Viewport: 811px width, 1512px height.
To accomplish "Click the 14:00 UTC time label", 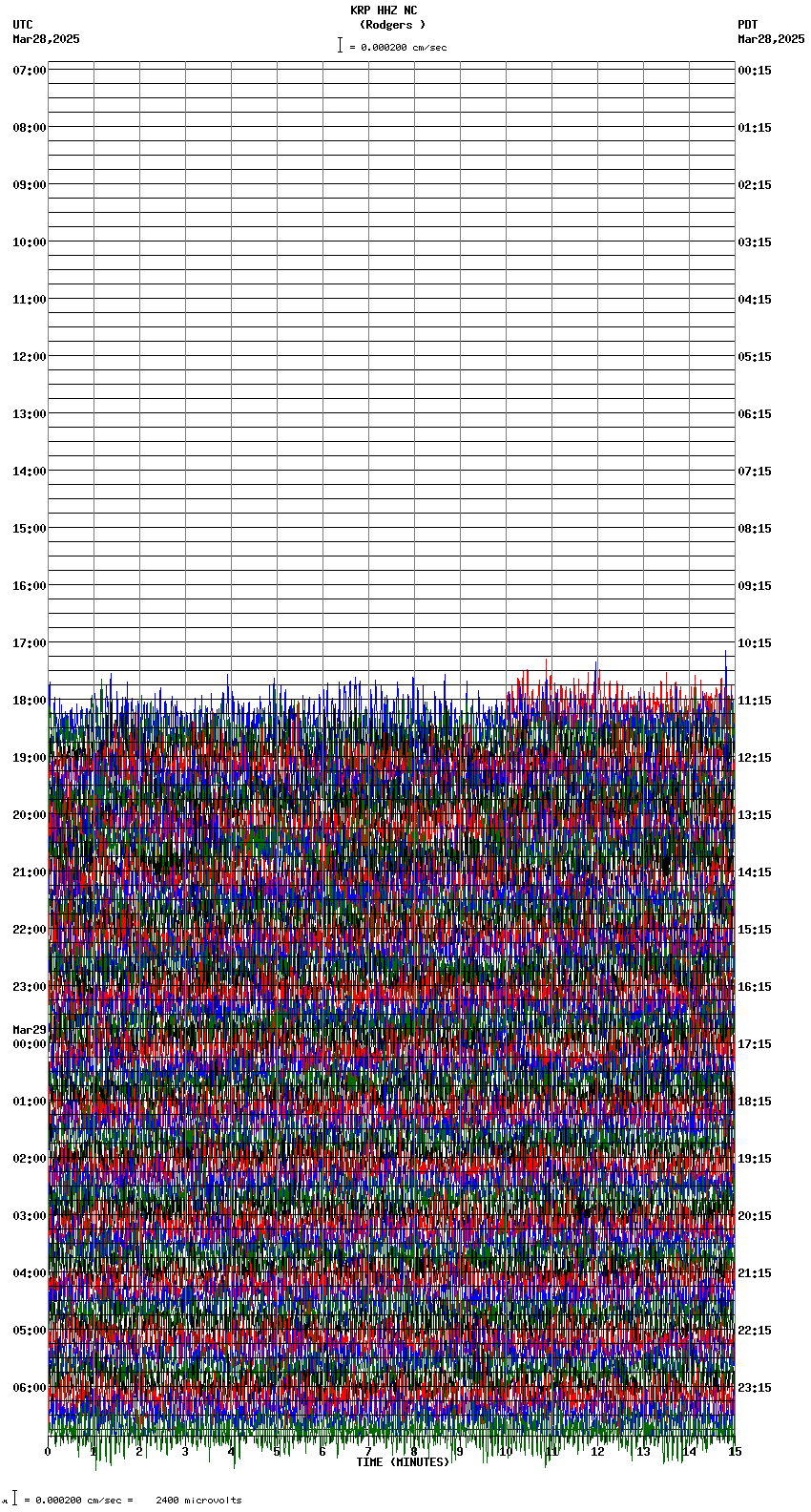I will pyautogui.click(x=30, y=472).
